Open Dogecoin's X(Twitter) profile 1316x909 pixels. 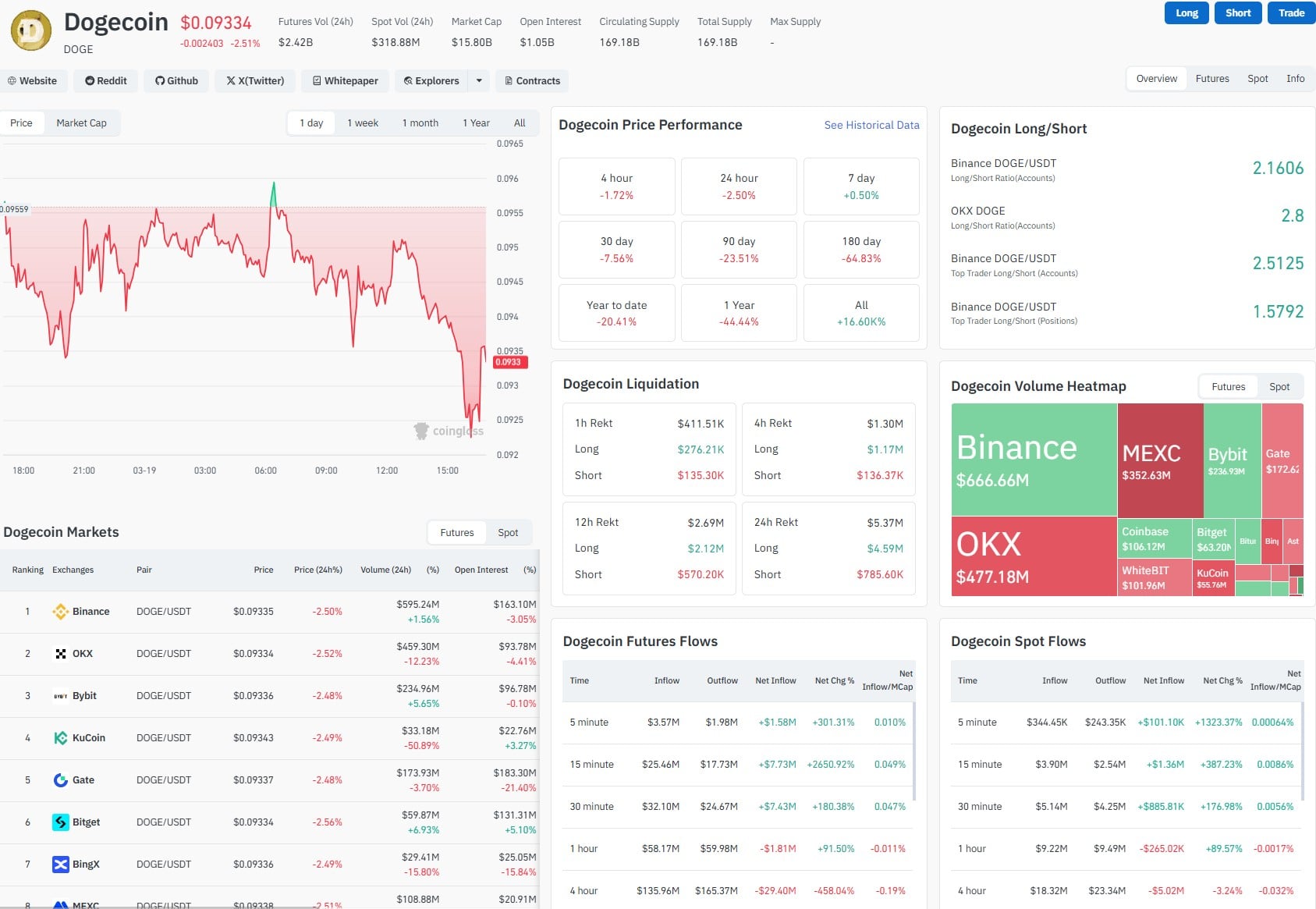pos(255,80)
